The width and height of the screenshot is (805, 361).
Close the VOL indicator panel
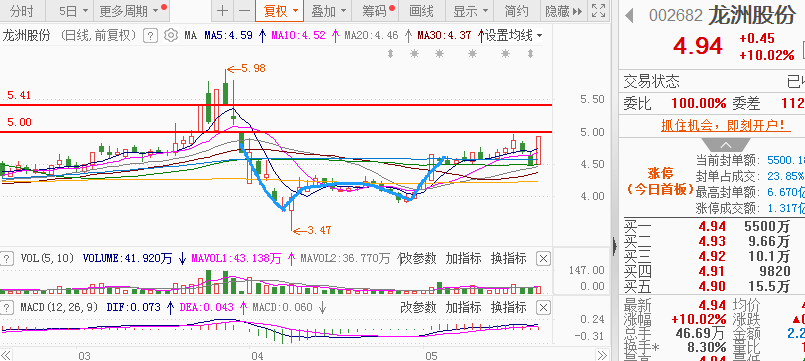543,259
